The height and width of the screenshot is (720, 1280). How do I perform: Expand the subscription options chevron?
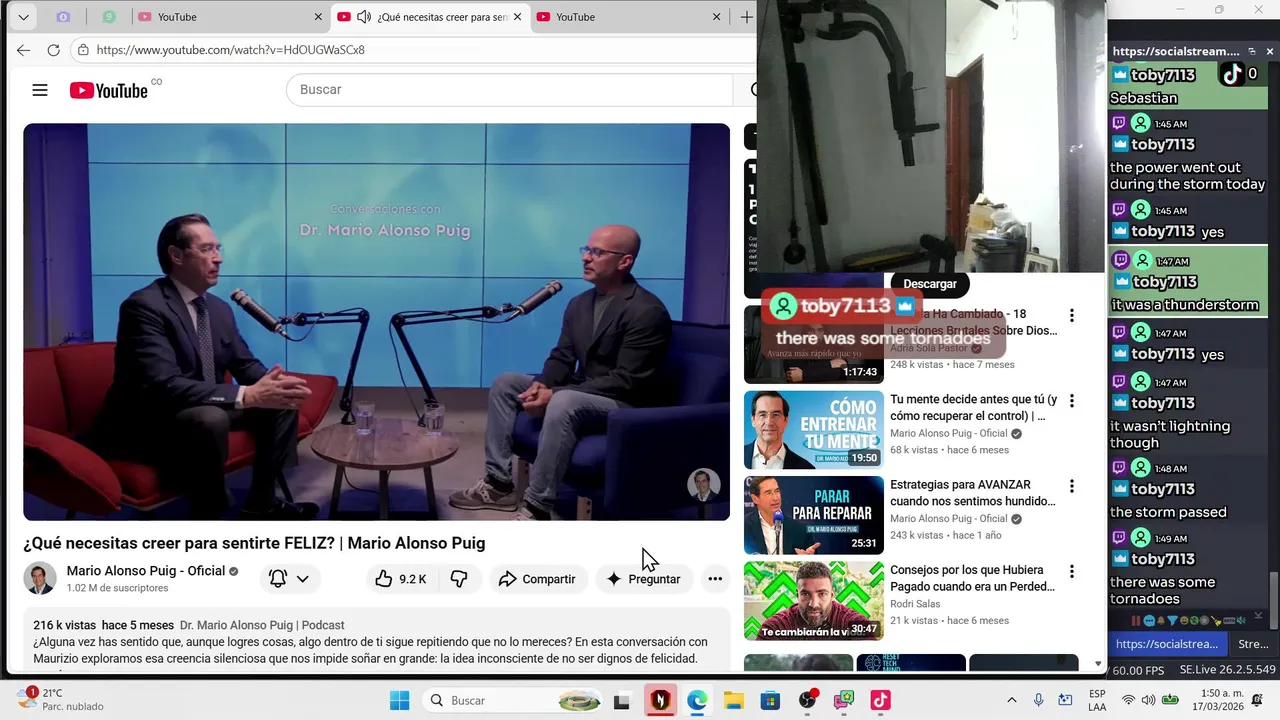[302, 579]
